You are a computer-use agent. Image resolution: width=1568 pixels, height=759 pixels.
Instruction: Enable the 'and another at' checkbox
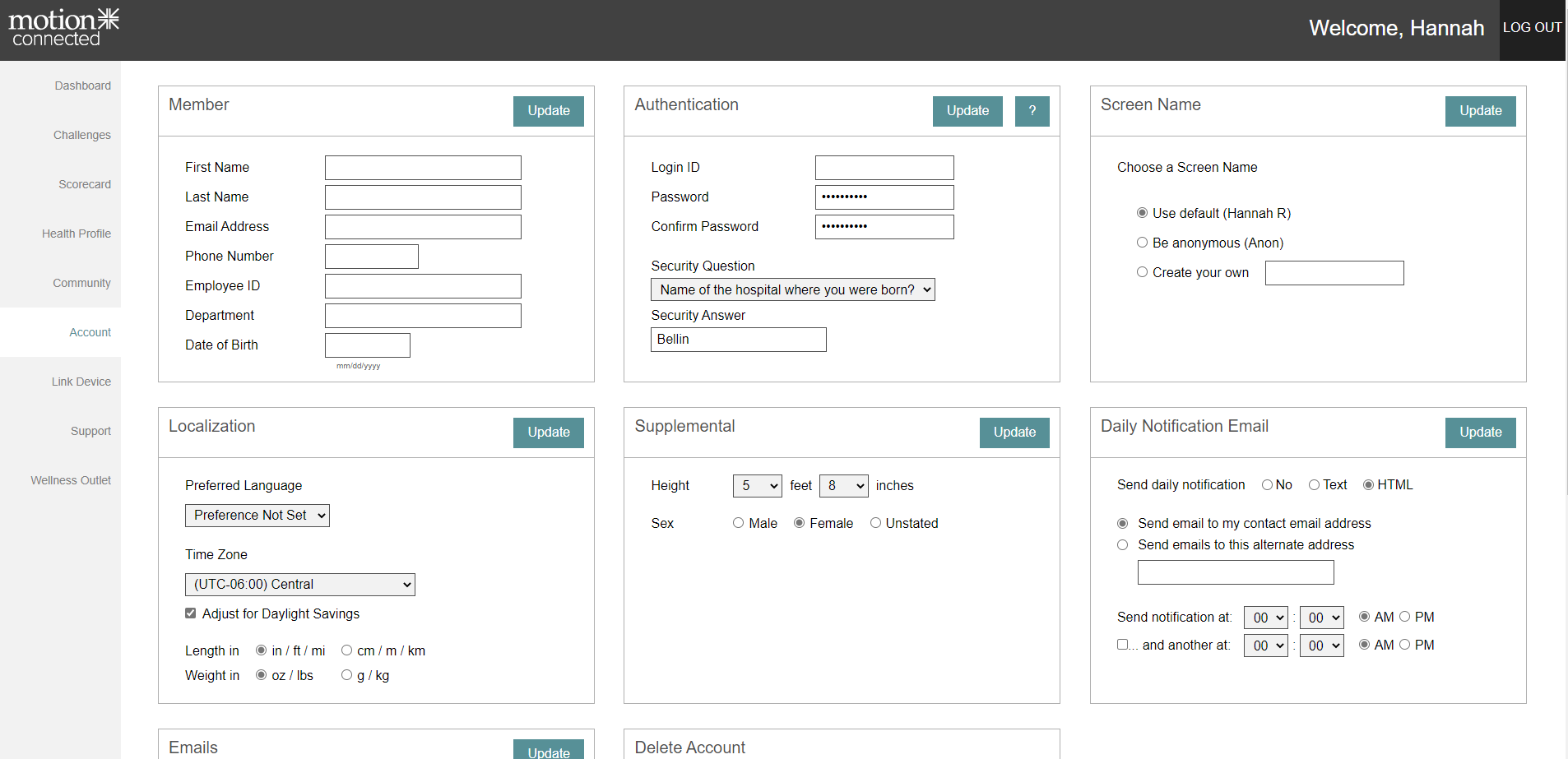tap(1122, 644)
